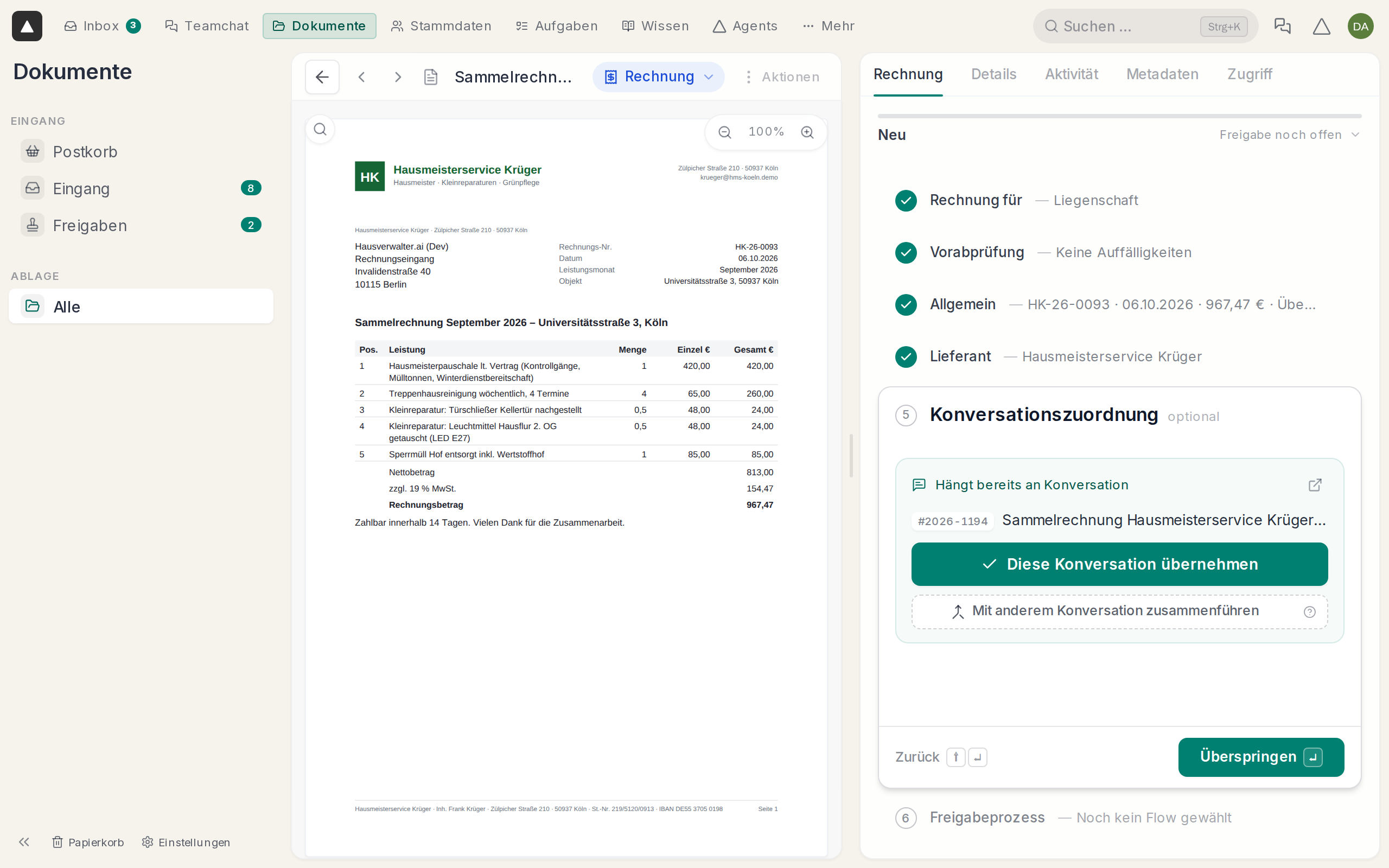Click the Zurück button
The image size is (1389, 868).
point(941,757)
